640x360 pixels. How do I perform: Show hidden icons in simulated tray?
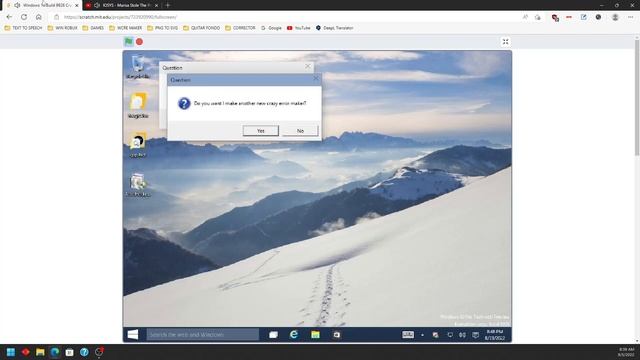[422, 335]
